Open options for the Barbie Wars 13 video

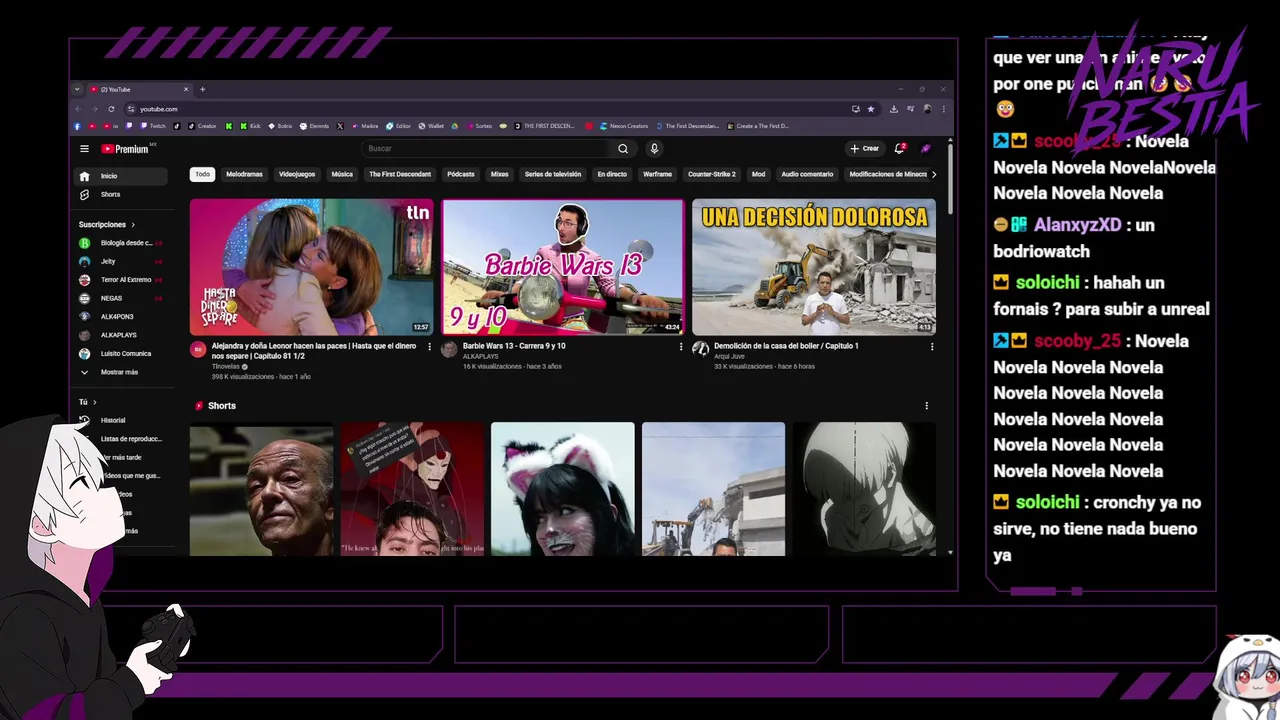point(681,347)
